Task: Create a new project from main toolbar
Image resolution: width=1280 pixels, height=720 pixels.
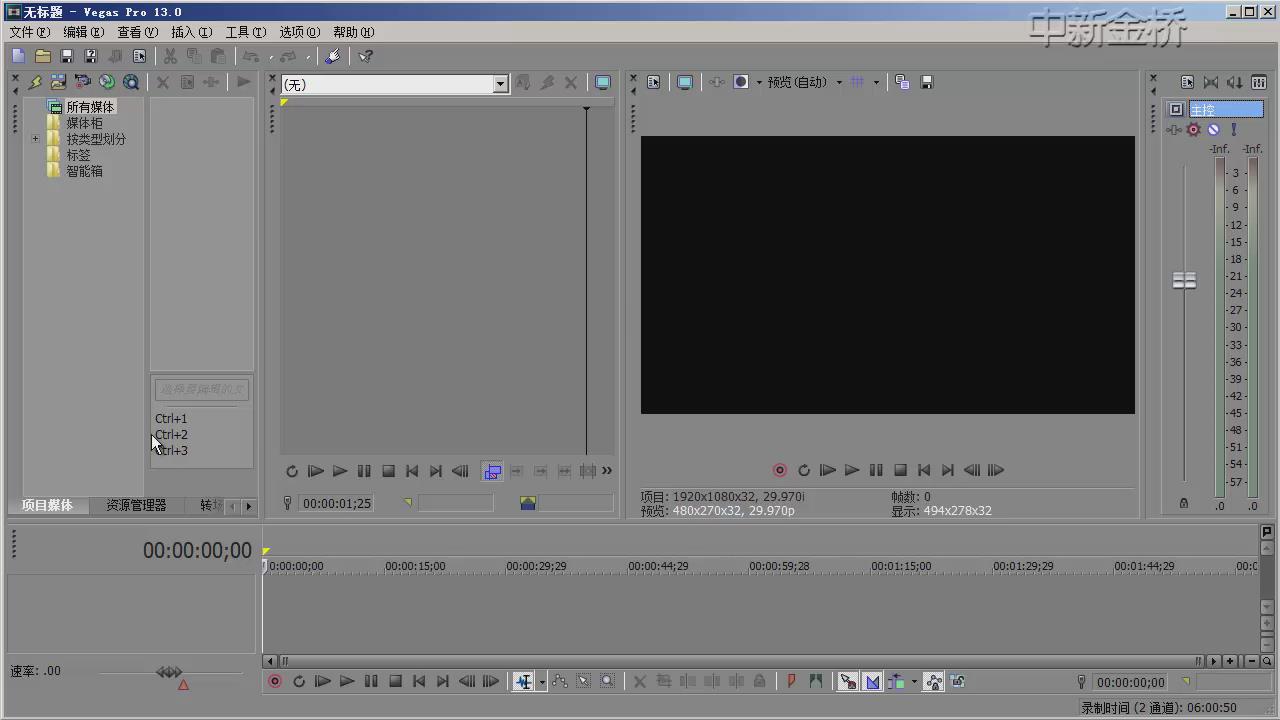Action: click(x=19, y=57)
